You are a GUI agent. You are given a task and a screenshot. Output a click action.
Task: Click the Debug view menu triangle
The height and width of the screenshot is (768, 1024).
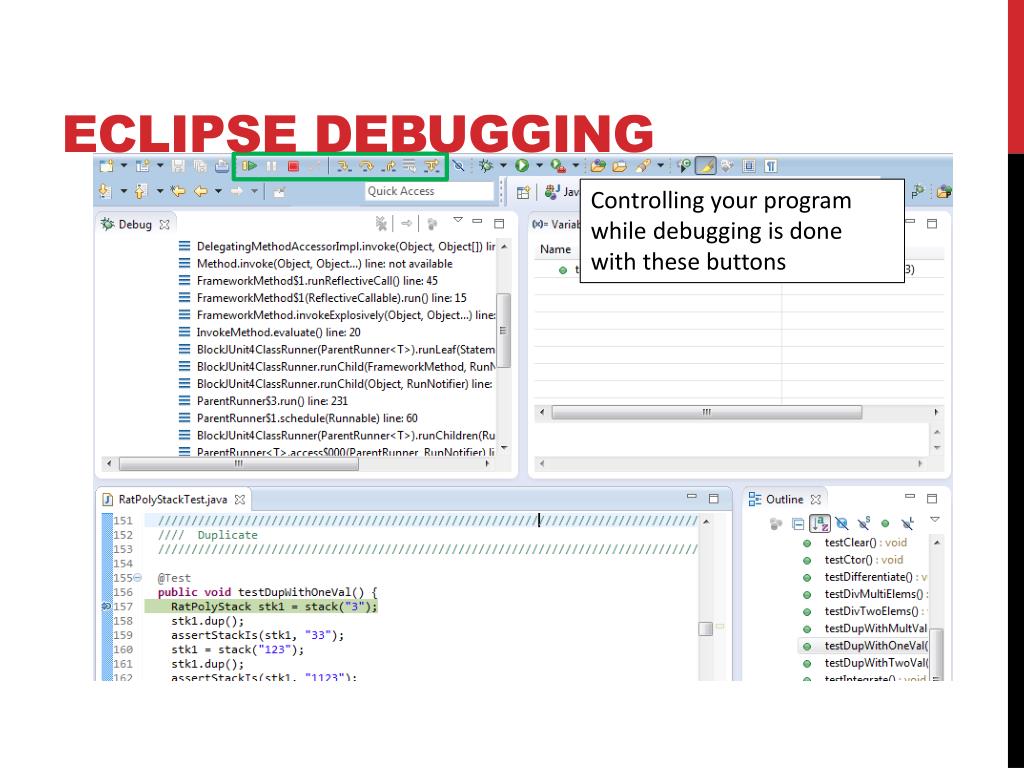pyautogui.click(x=458, y=220)
